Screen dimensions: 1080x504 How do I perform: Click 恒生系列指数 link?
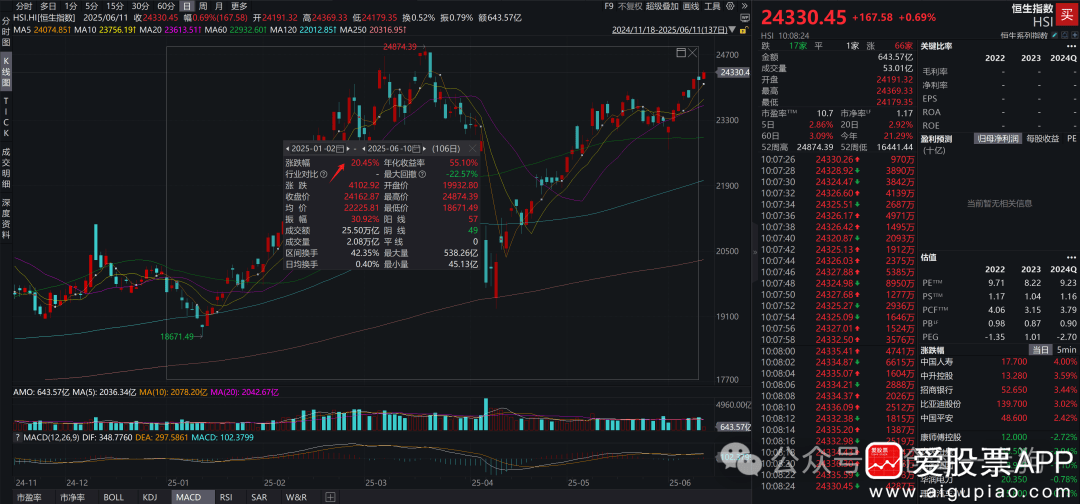pos(1024,35)
